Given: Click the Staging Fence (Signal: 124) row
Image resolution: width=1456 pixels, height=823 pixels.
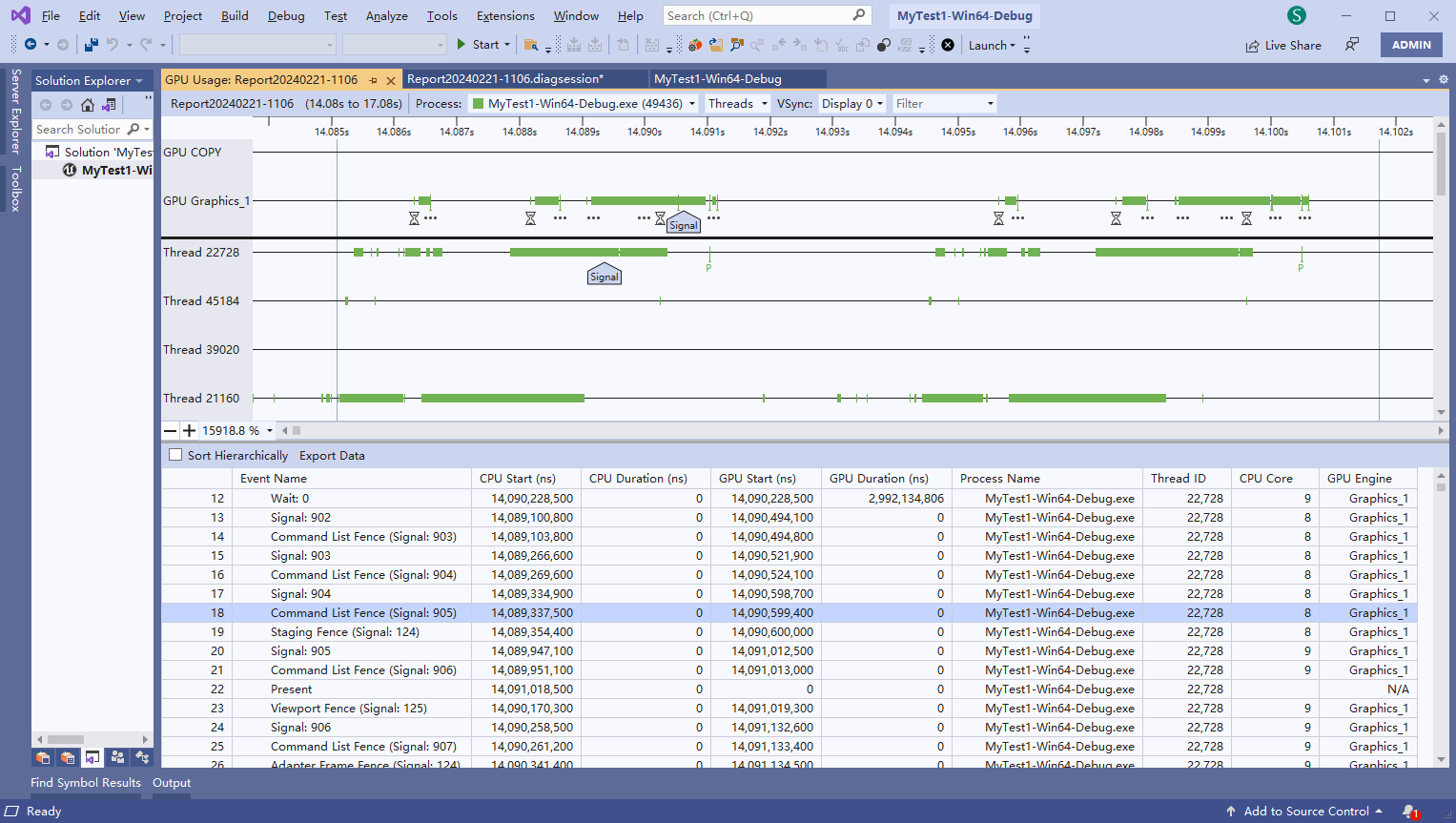Looking at the screenshot, I should coord(790,632).
